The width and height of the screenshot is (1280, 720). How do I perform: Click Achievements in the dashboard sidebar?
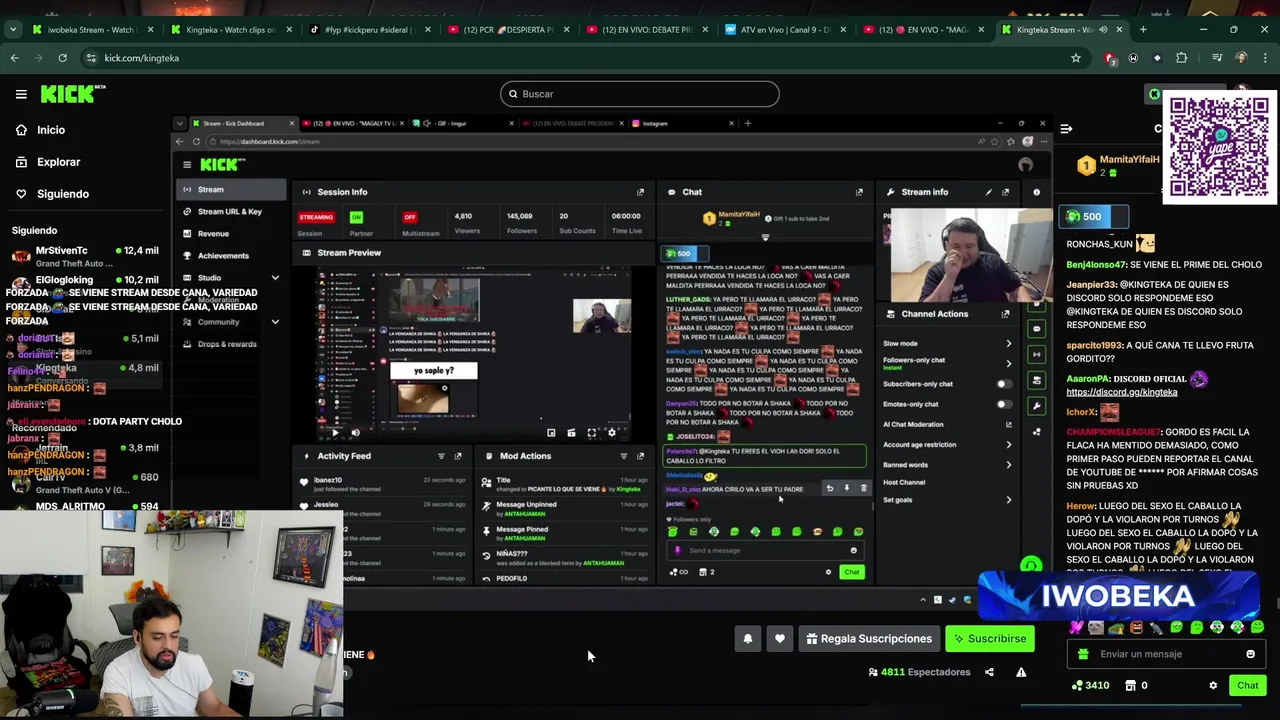click(x=223, y=256)
